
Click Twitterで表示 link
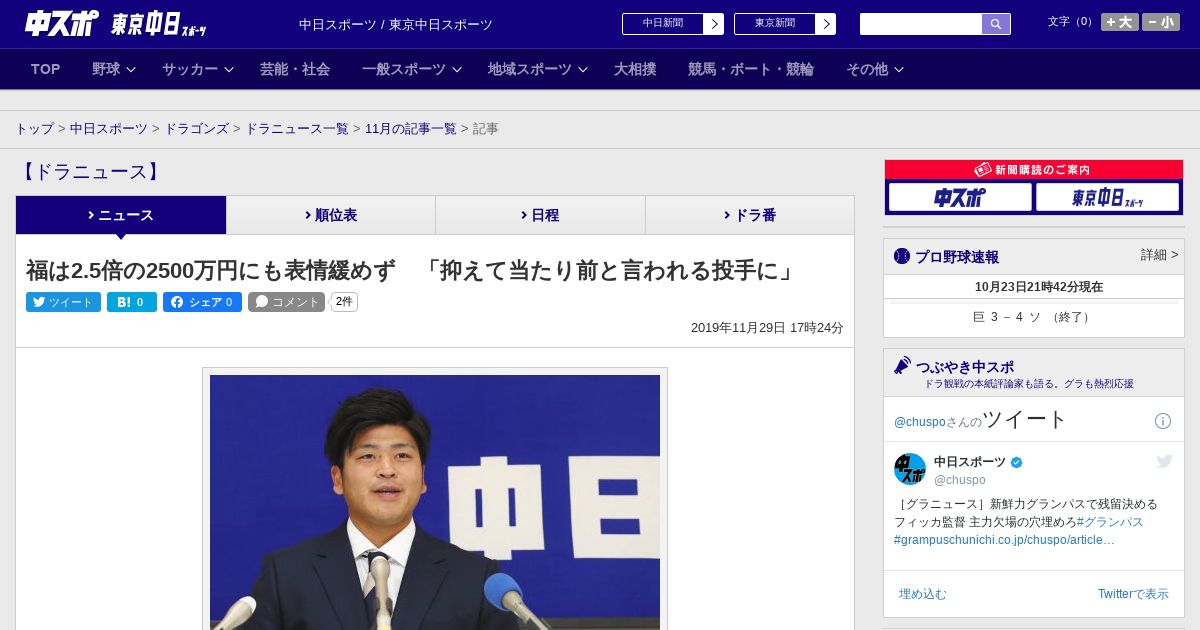pyautogui.click(x=1133, y=594)
